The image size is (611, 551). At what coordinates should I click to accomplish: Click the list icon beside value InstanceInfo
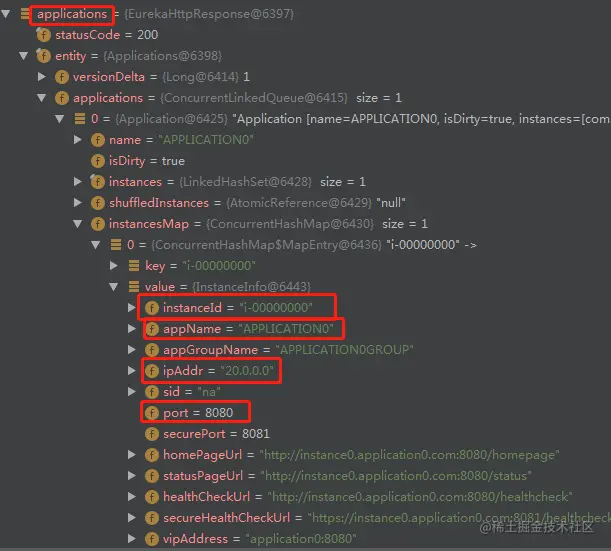[x=134, y=287]
